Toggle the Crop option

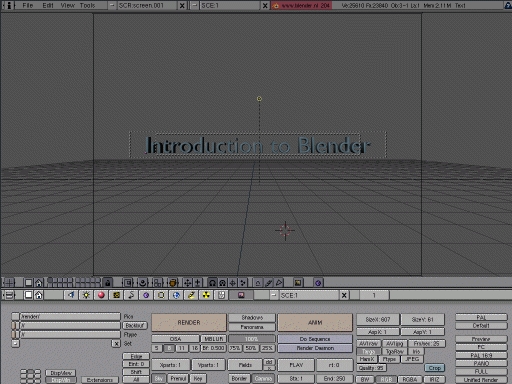click(x=435, y=368)
